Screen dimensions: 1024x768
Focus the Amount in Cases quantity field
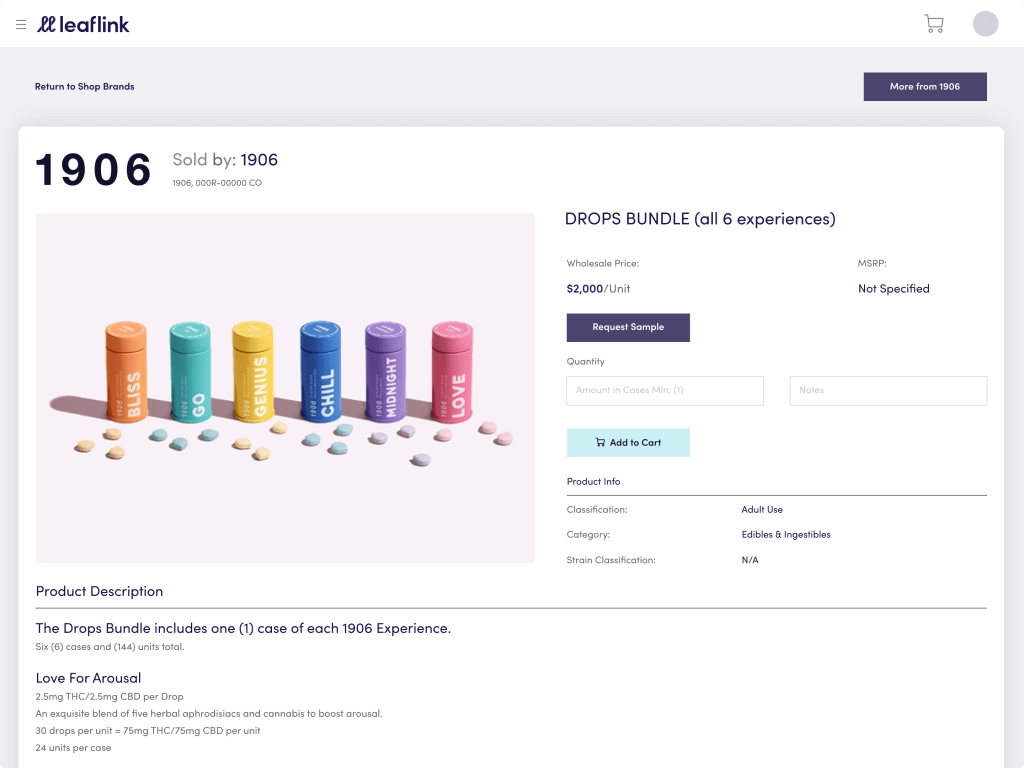pyautogui.click(x=665, y=390)
